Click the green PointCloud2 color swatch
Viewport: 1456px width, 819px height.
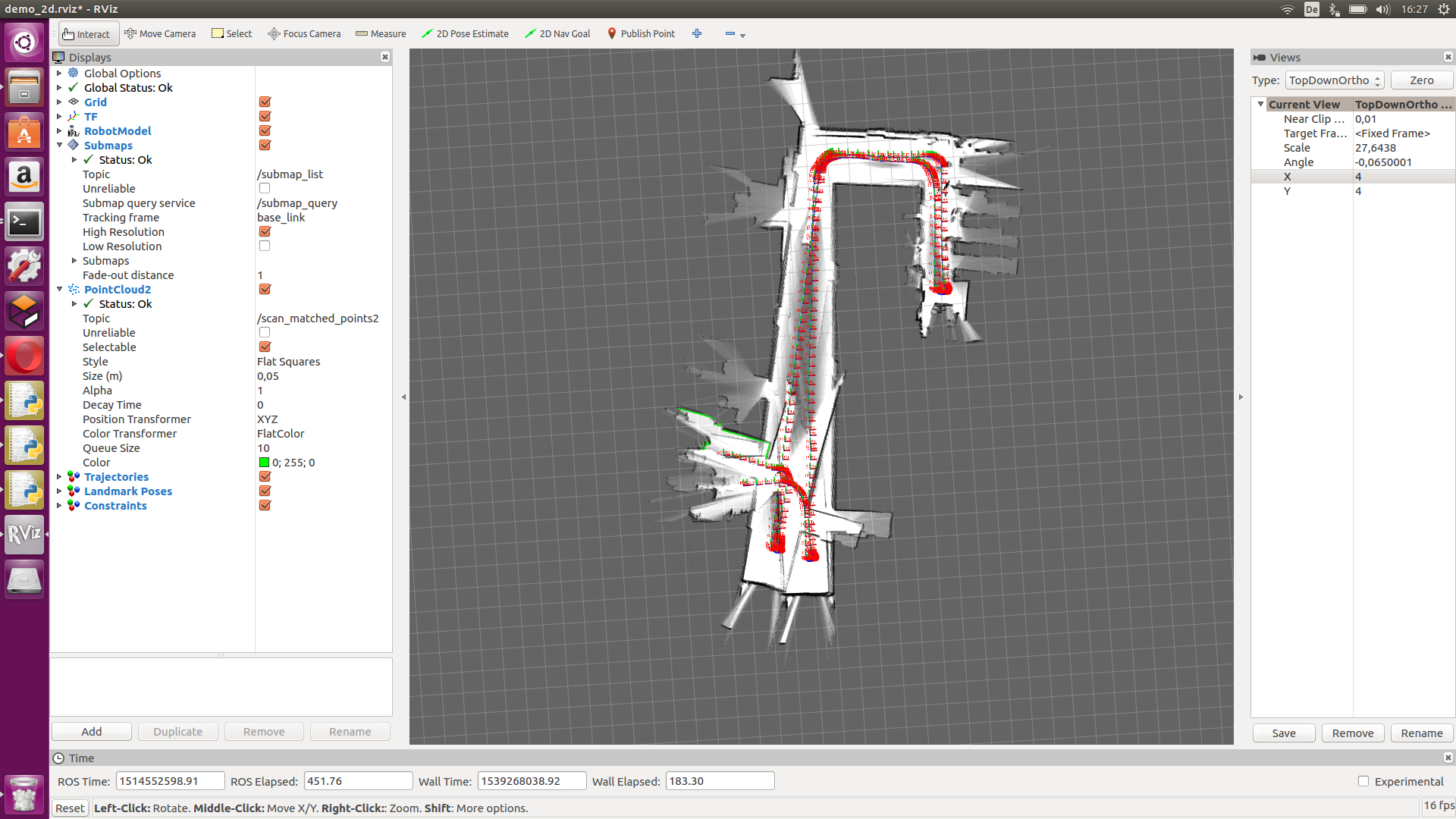(264, 463)
